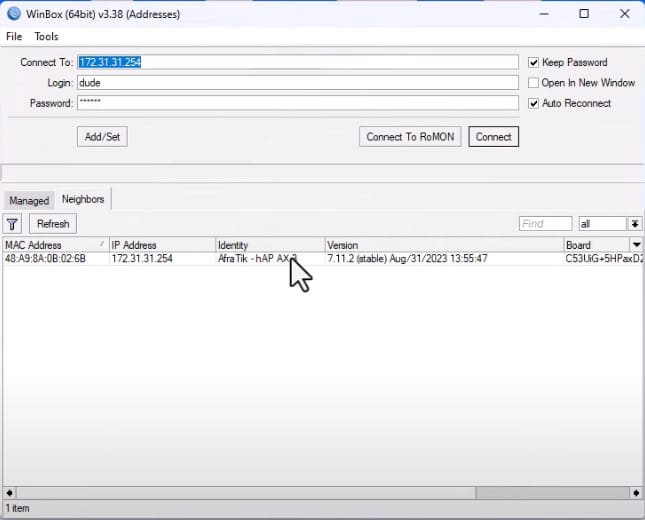645x520 pixels.
Task: Open the Tools menu
Action: click(x=46, y=37)
